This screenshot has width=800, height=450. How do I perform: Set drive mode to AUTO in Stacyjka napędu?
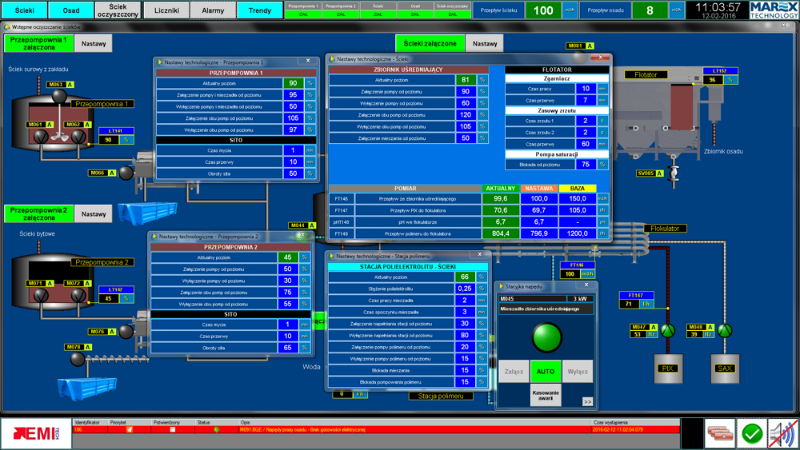tap(546, 369)
